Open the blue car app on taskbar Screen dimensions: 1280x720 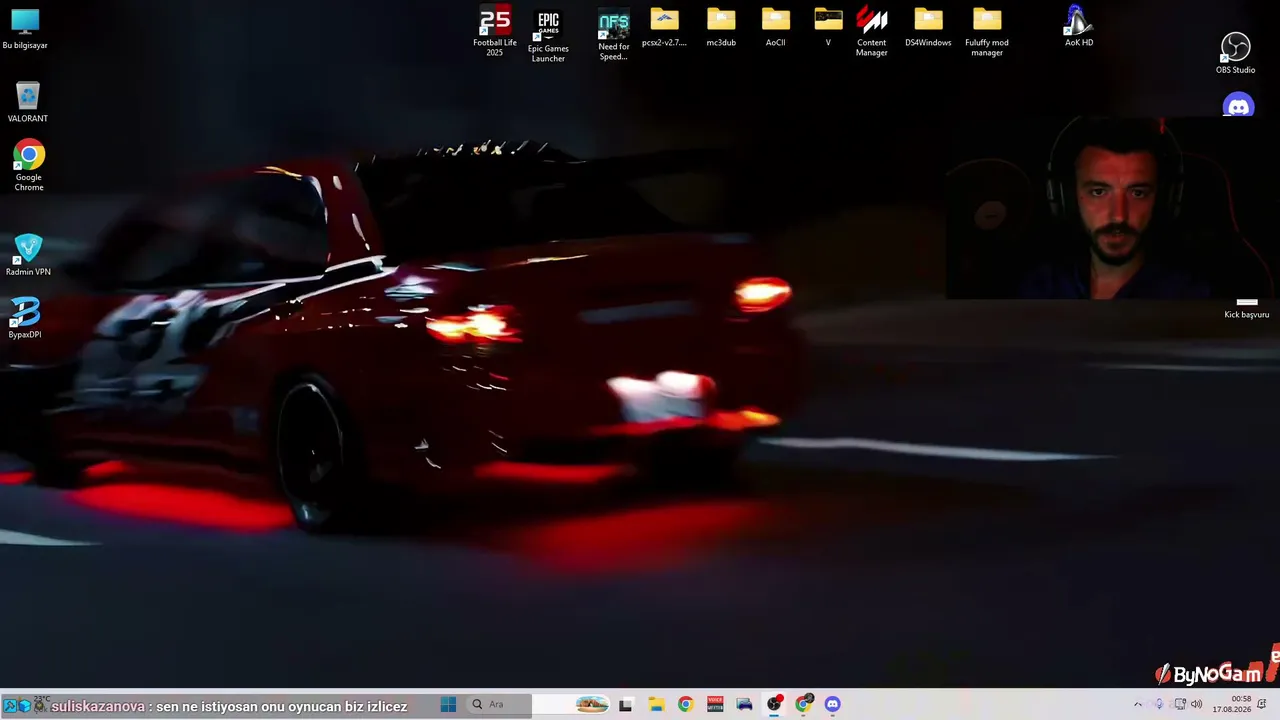(x=744, y=704)
